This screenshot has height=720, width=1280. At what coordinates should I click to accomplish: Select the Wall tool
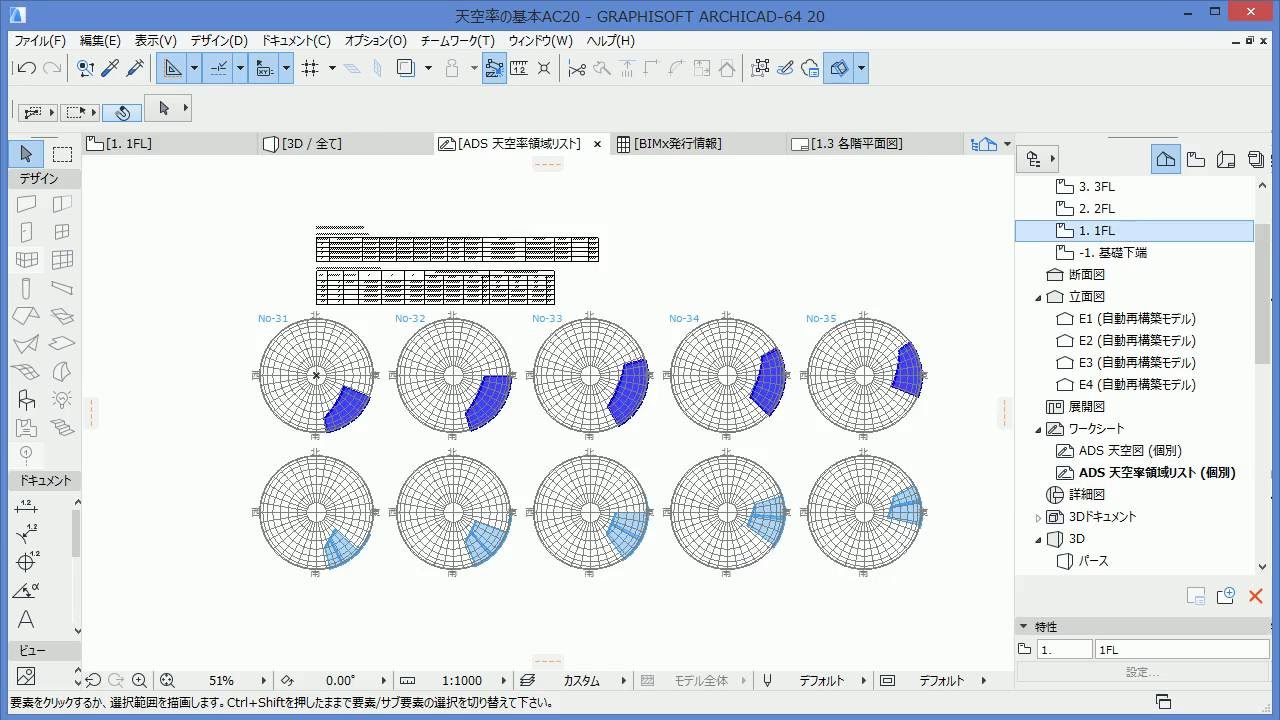pos(26,204)
